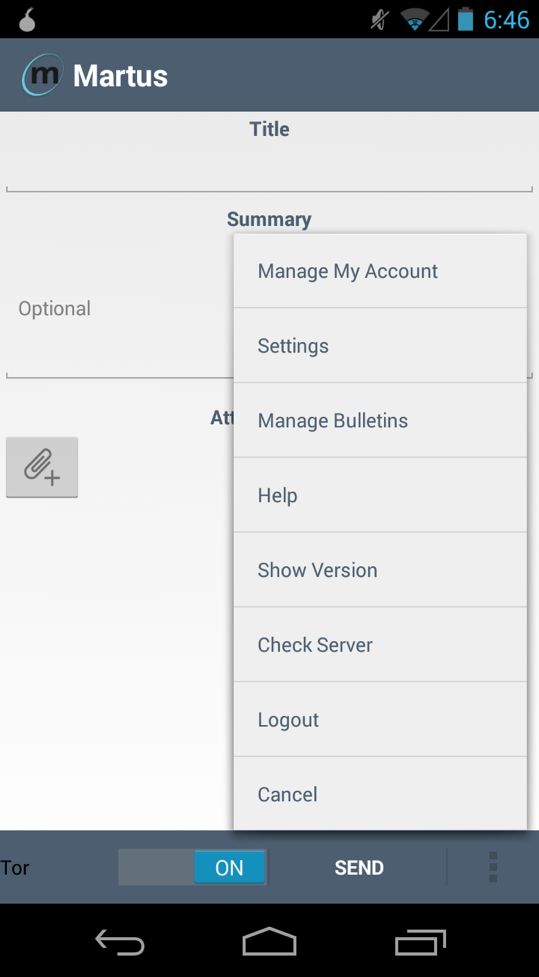Tap the Wi-Fi status bar icon
This screenshot has width=539, height=977.
click(414, 20)
